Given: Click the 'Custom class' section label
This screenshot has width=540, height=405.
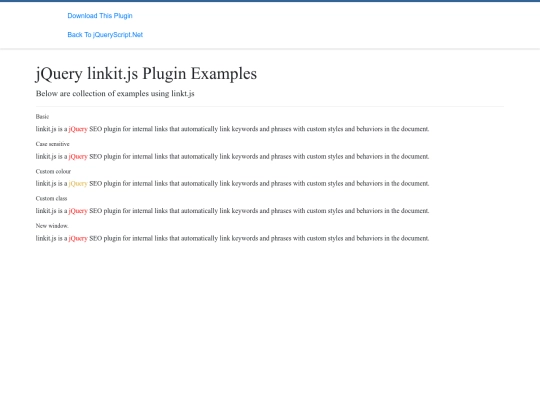Looking at the screenshot, I should pyautogui.click(x=51, y=198).
